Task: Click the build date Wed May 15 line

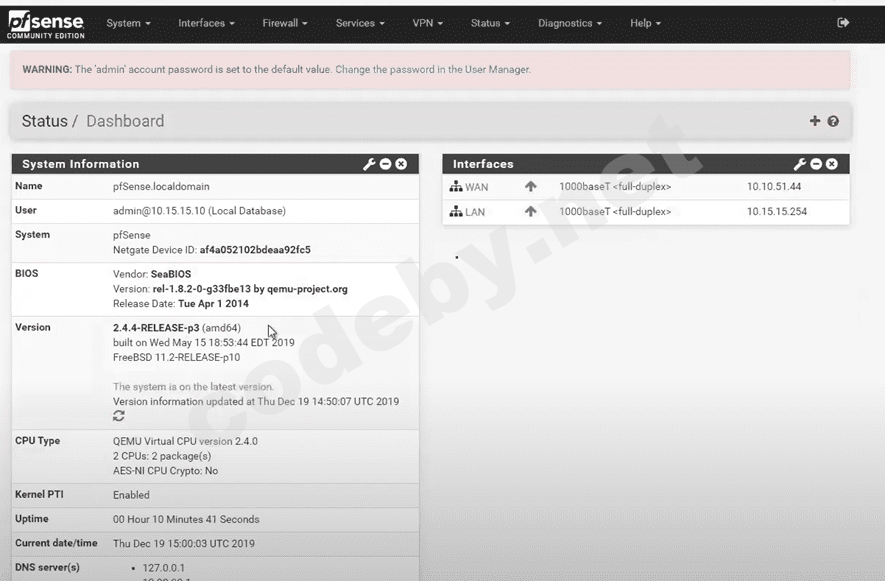Action: point(204,342)
